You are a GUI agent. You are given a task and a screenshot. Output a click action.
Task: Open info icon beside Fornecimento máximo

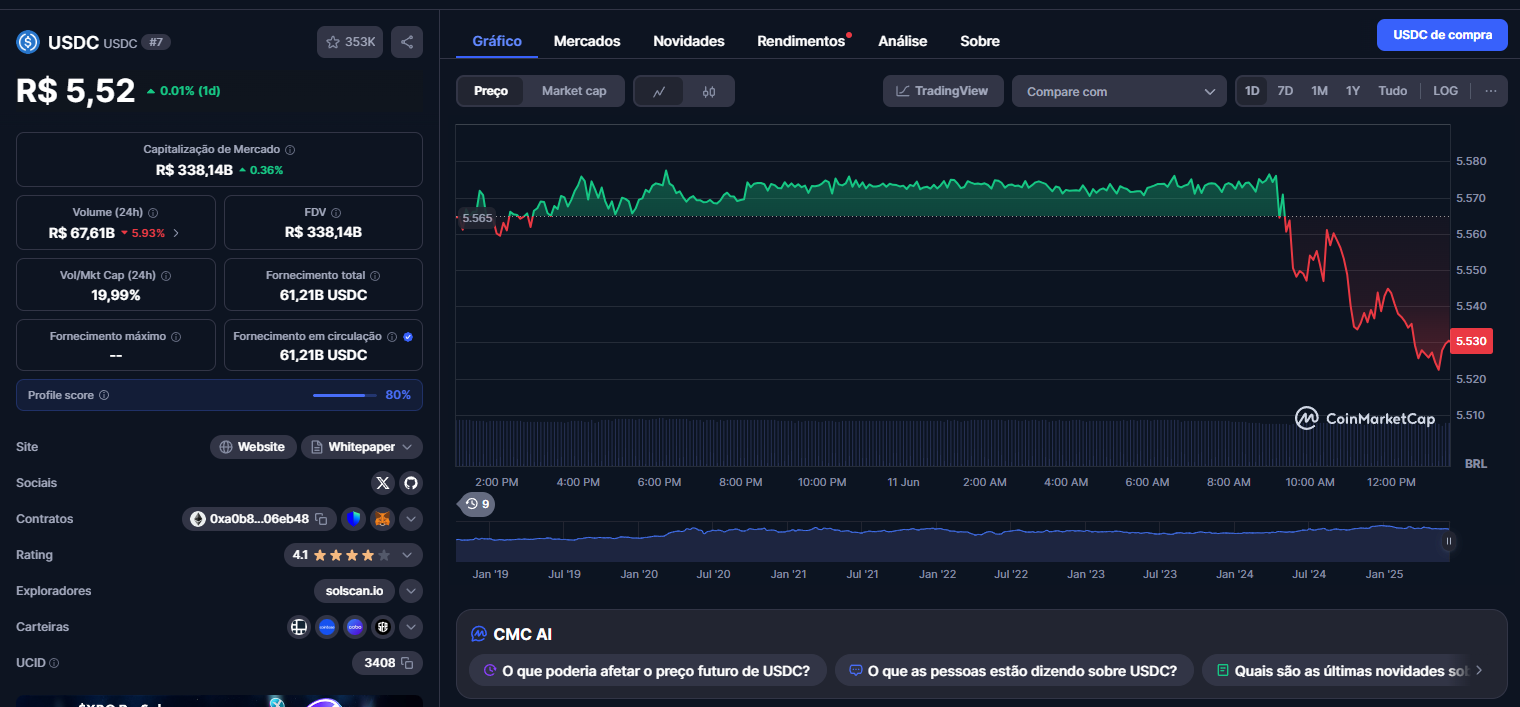[176, 337]
